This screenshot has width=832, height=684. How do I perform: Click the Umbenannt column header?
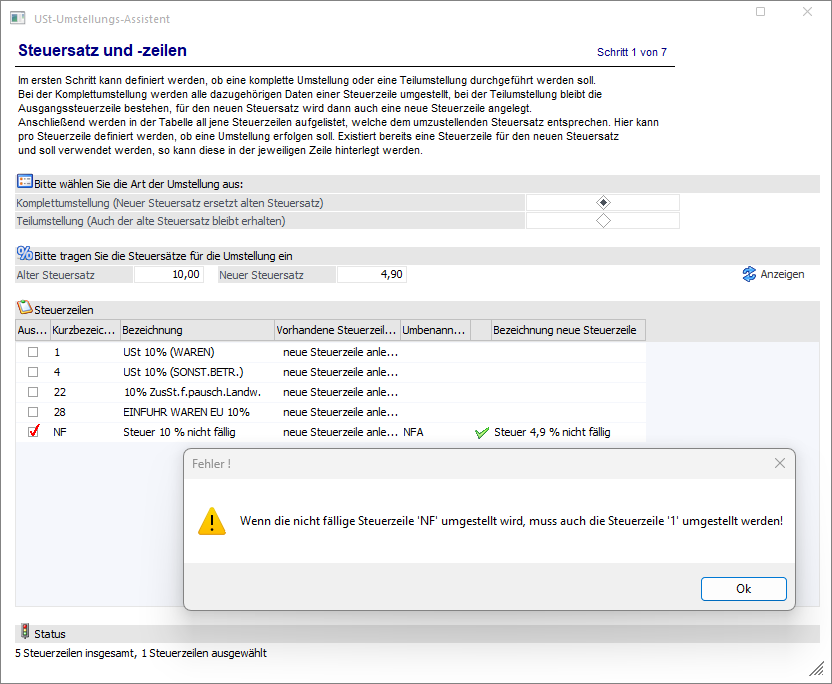435,330
